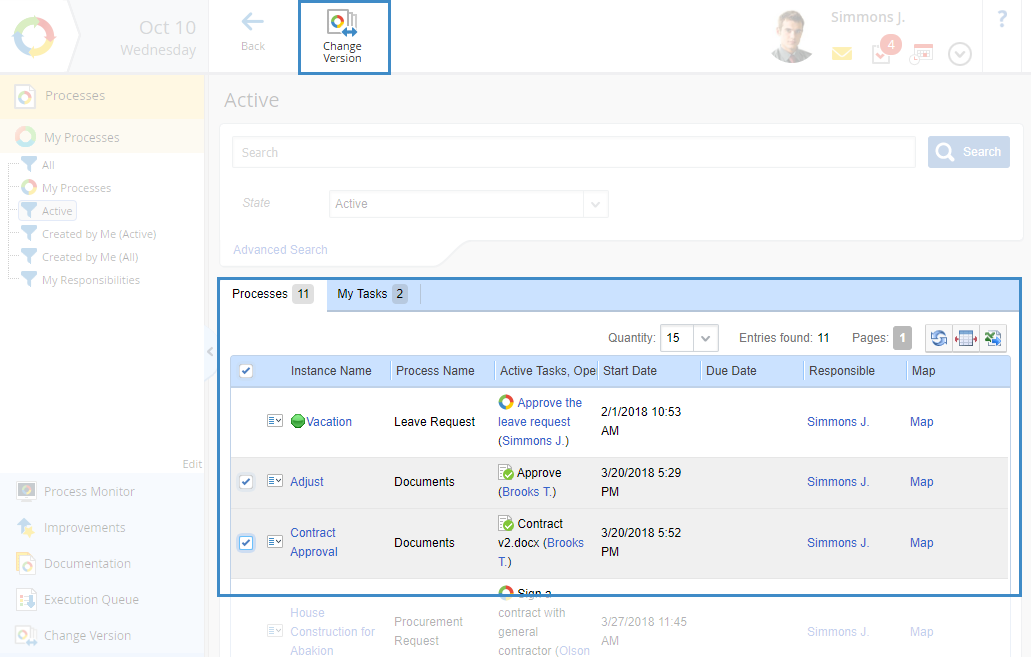Open the Quantity dropdown
The width and height of the screenshot is (1031, 657).
click(x=705, y=338)
